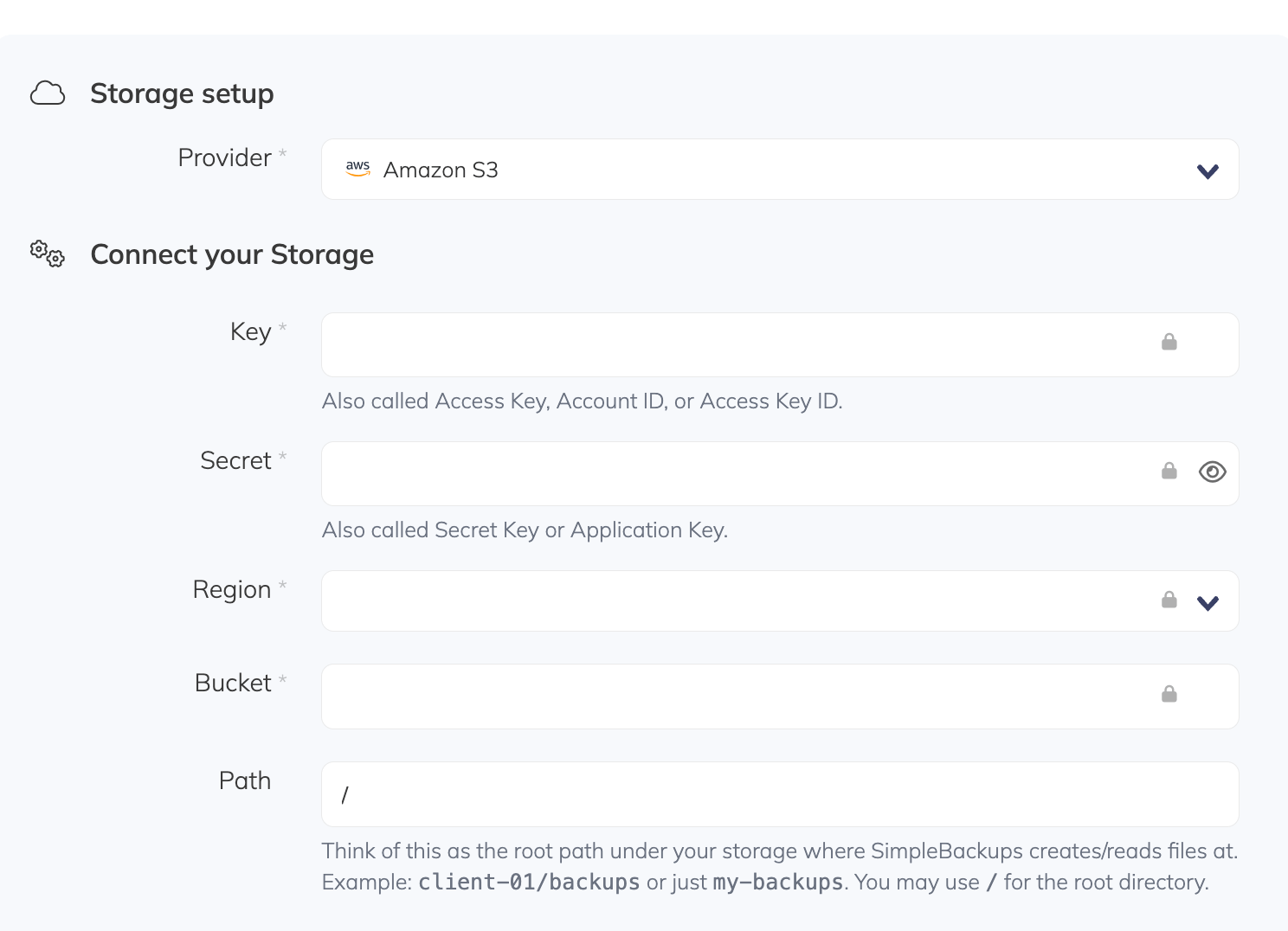The image size is (1288, 931).
Task: Click the my-backups code snippet
Action: pos(776,882)
